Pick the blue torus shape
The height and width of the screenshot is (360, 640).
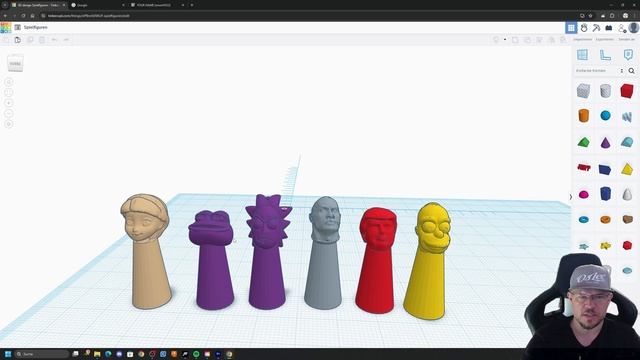pyautogui.click(x=584, y=220)
